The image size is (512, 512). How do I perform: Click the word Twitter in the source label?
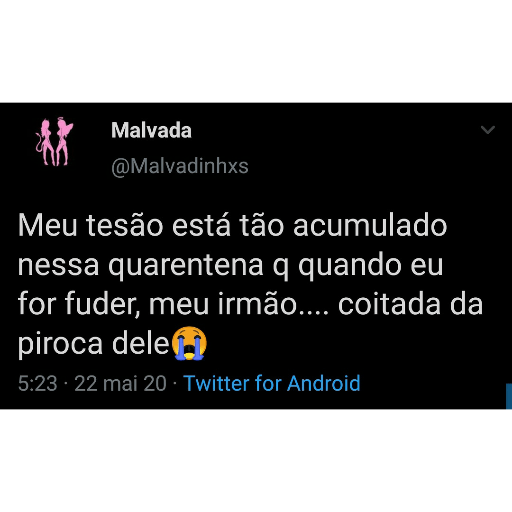pyautogui.click(x=216, y=383)
